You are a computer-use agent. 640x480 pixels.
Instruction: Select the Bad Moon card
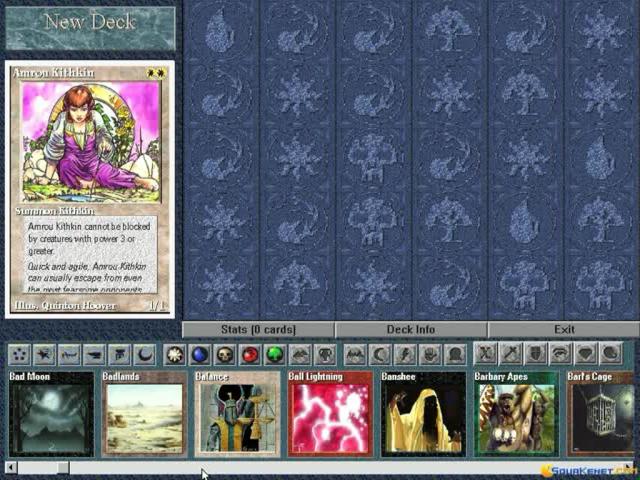click(51, 414)
